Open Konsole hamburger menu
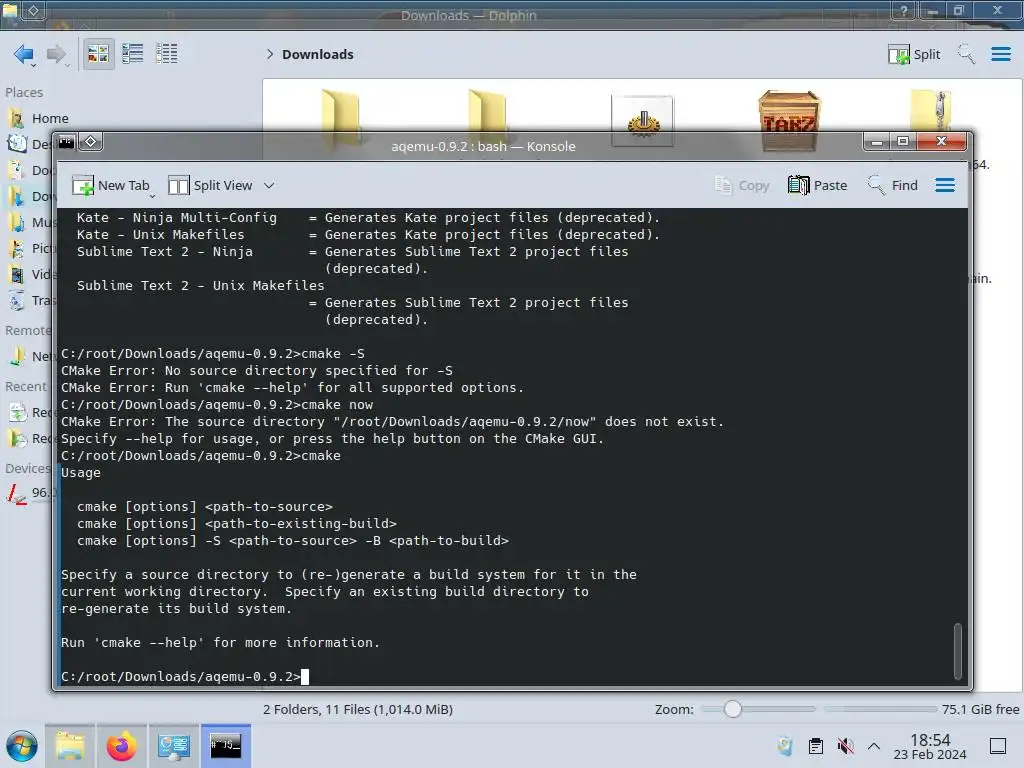 (x=944, y=185)
